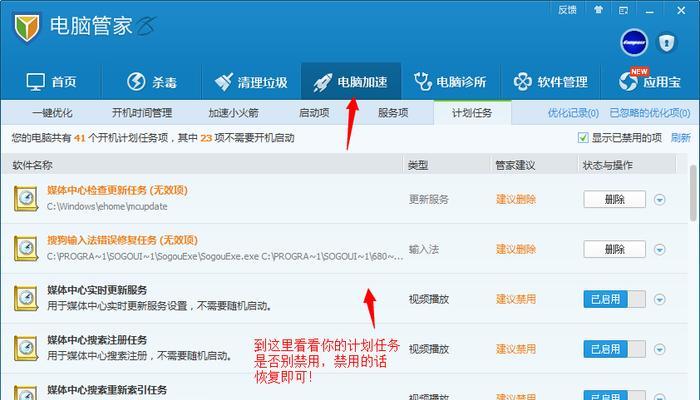The image size is (700, 400).
Task: Click the 软件管理 flower icon
Action: point(522,82)
